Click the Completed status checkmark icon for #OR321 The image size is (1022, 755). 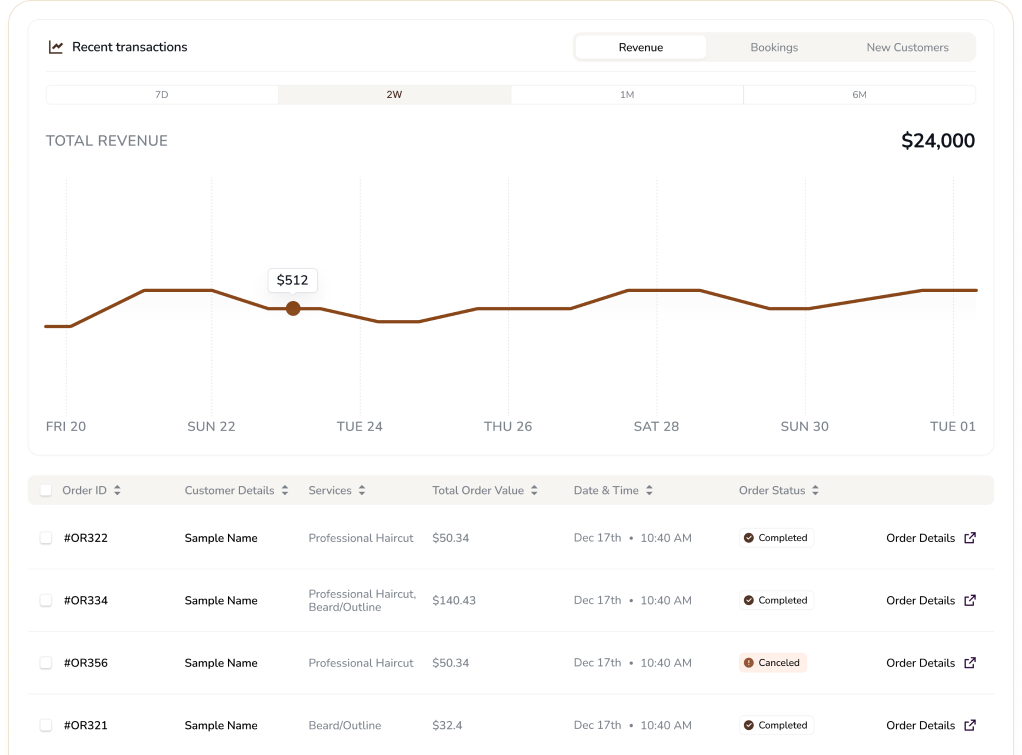click(748, 725)
